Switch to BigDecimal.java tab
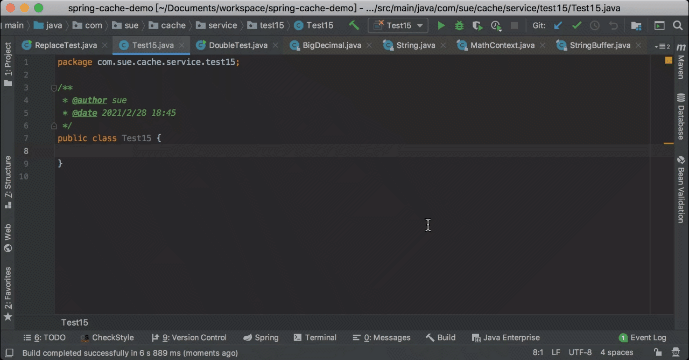 click(x=331, y=45)
